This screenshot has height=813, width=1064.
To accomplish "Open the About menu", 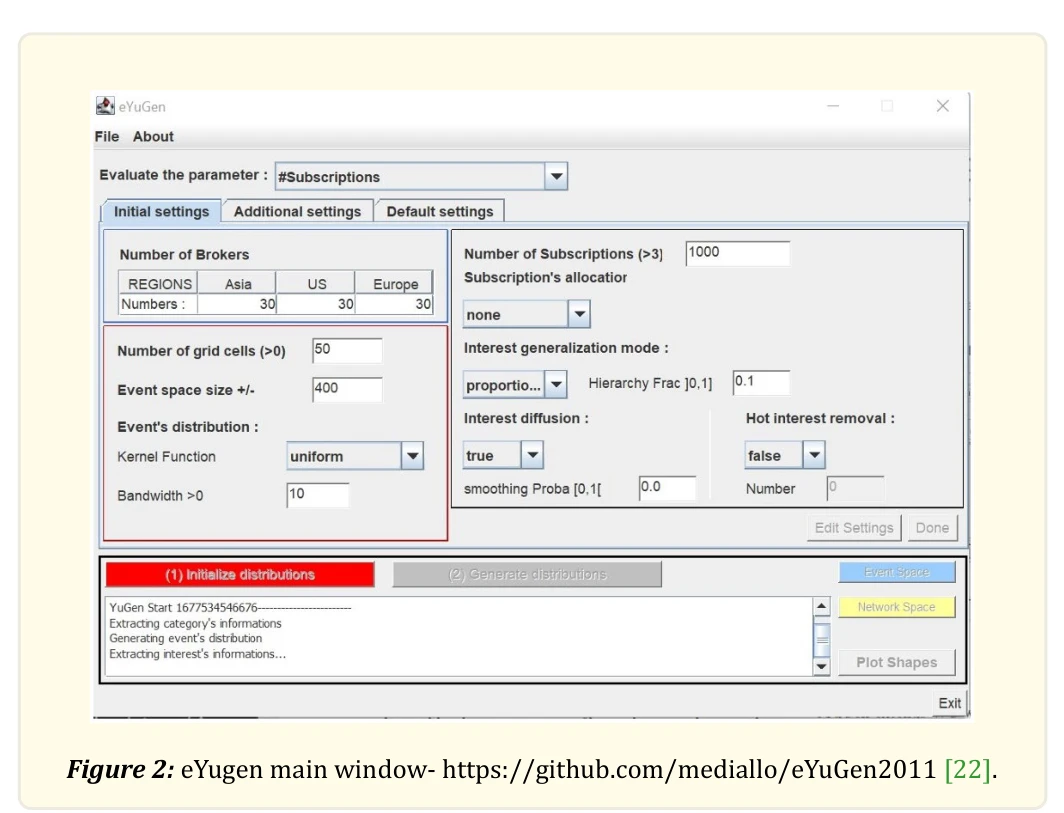I will 153,136.
